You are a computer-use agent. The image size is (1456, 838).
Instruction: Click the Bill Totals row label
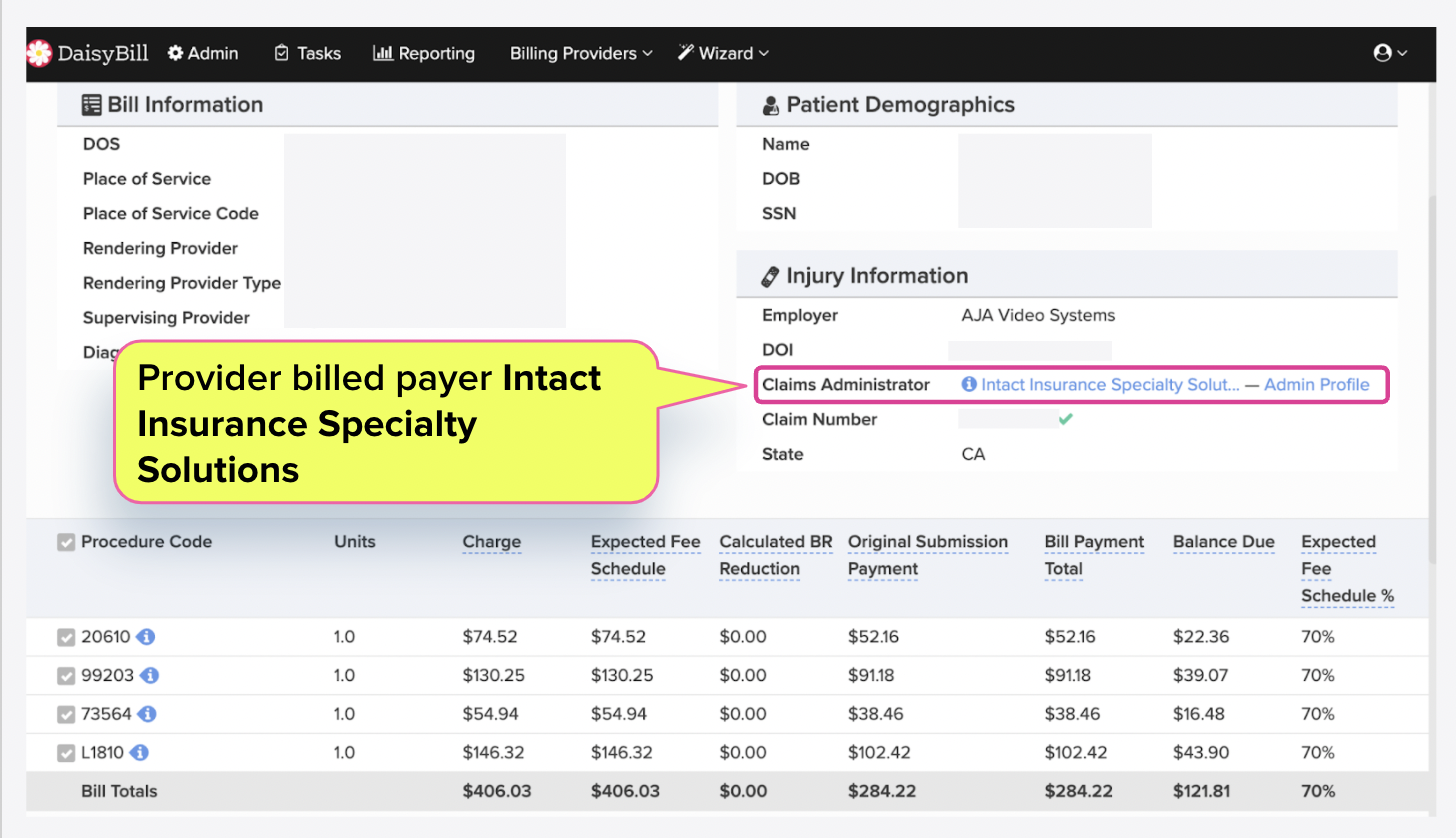click(x=119, y=791)
